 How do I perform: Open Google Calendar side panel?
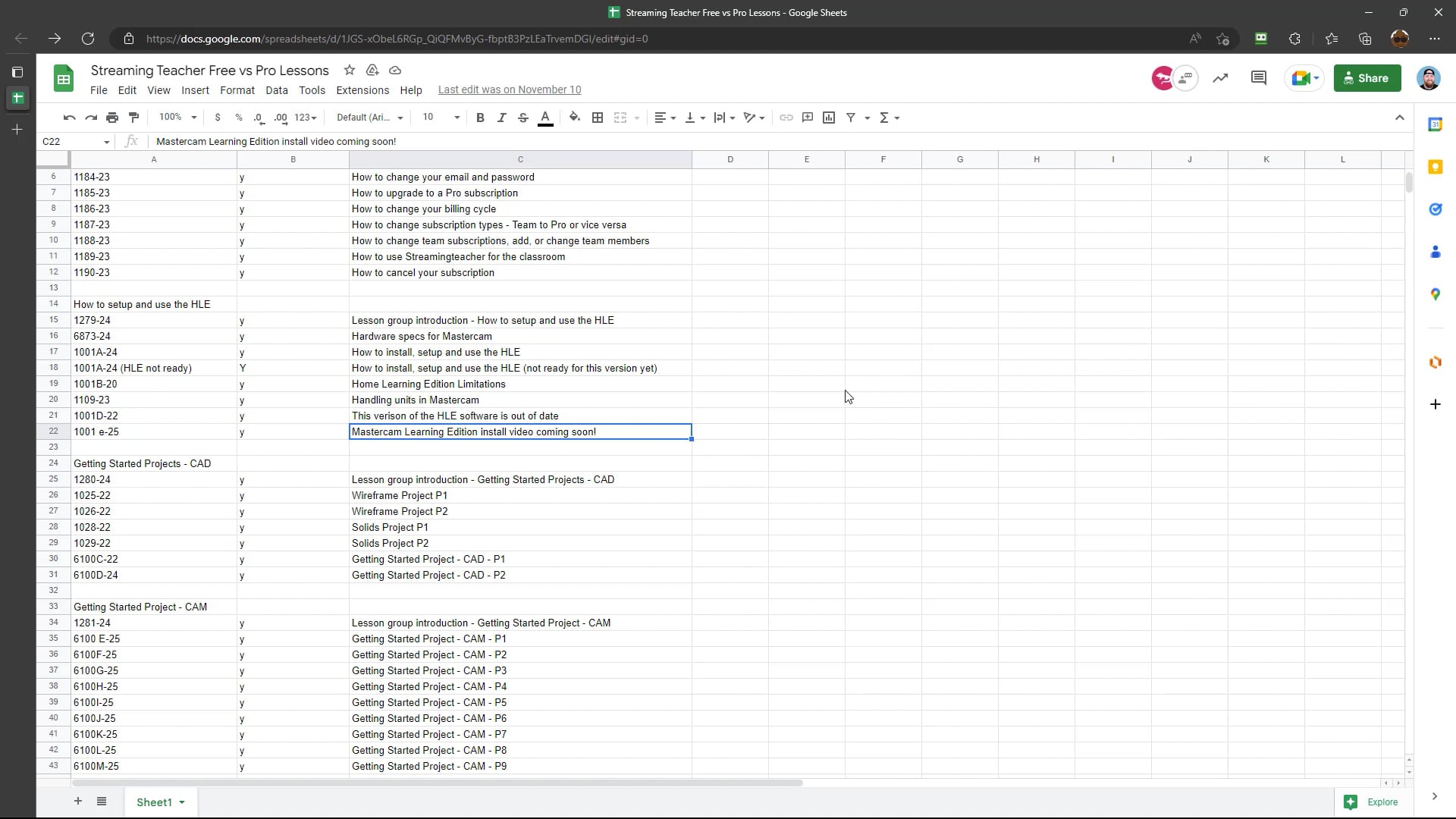point(1435,124)
